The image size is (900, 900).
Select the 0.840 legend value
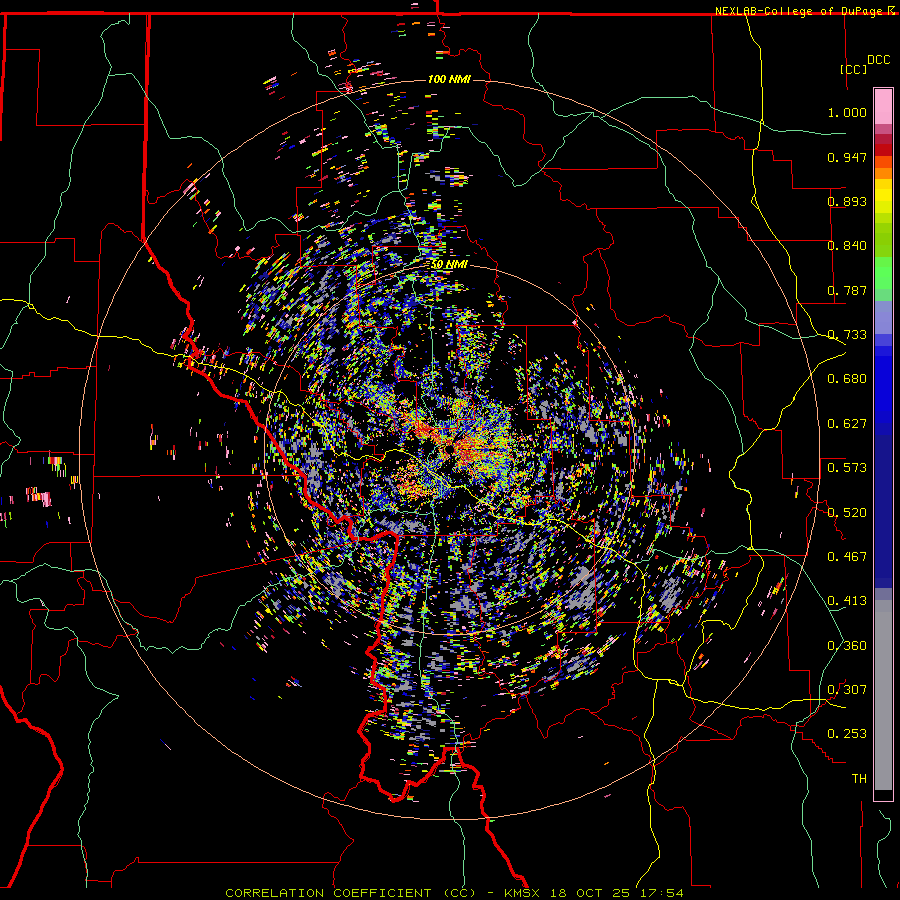(847, 245)
